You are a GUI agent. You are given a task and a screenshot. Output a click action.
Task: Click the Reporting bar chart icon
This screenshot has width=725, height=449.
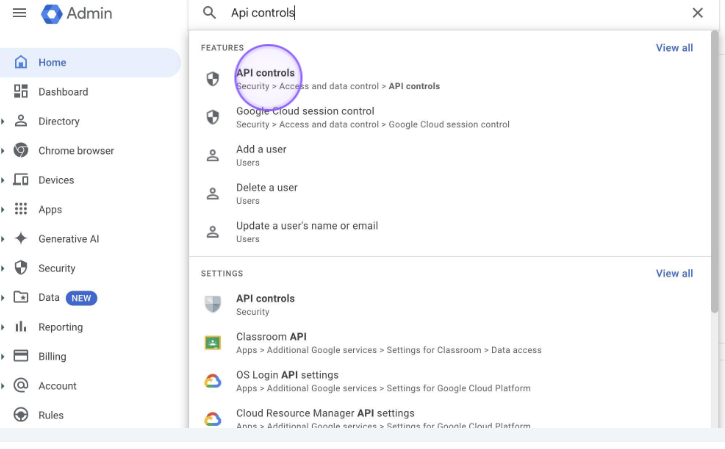pyautogui.click(x=21, y=326)
